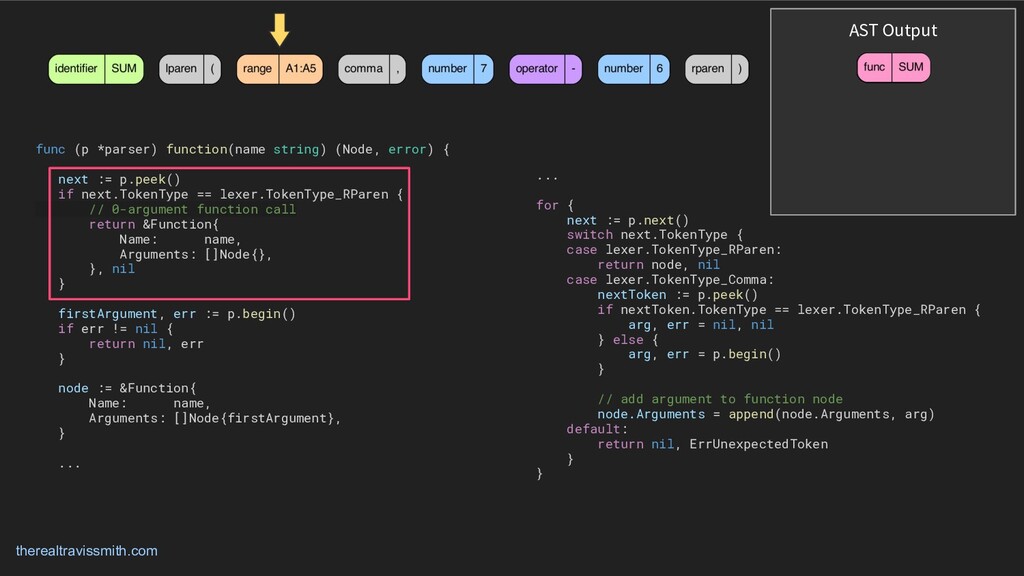Click the 'if err != nil {' line
Viewport: 1024px width, 576px height.
[115, 328]
